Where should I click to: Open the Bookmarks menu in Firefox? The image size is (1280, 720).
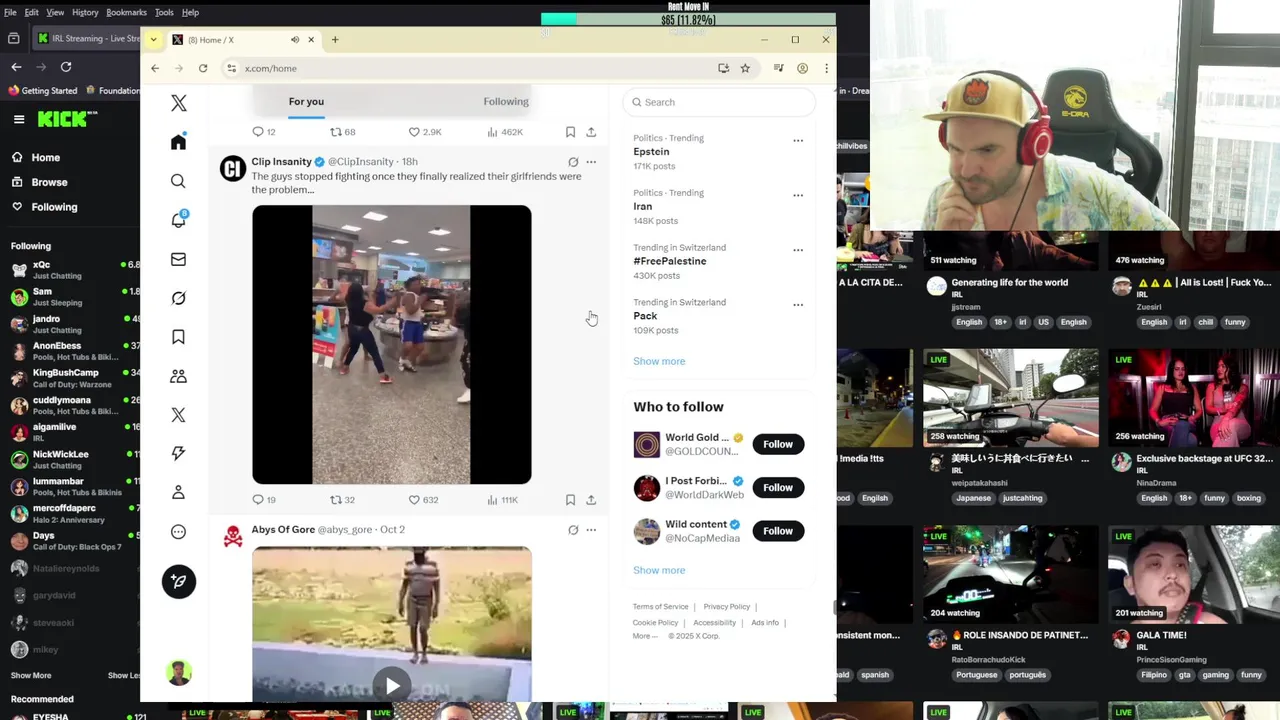pyautogui.click(x=127, y=12)
